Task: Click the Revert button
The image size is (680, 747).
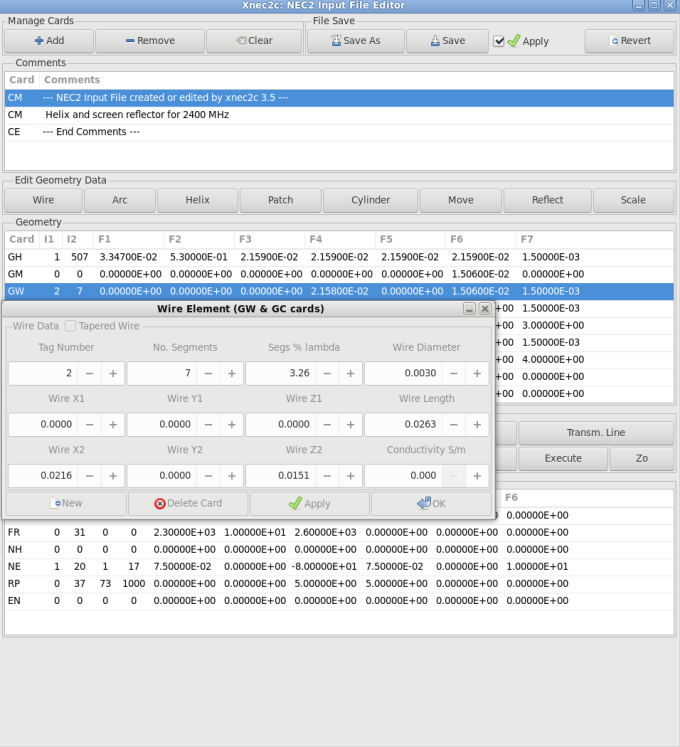Action: (x=630, y=41)
